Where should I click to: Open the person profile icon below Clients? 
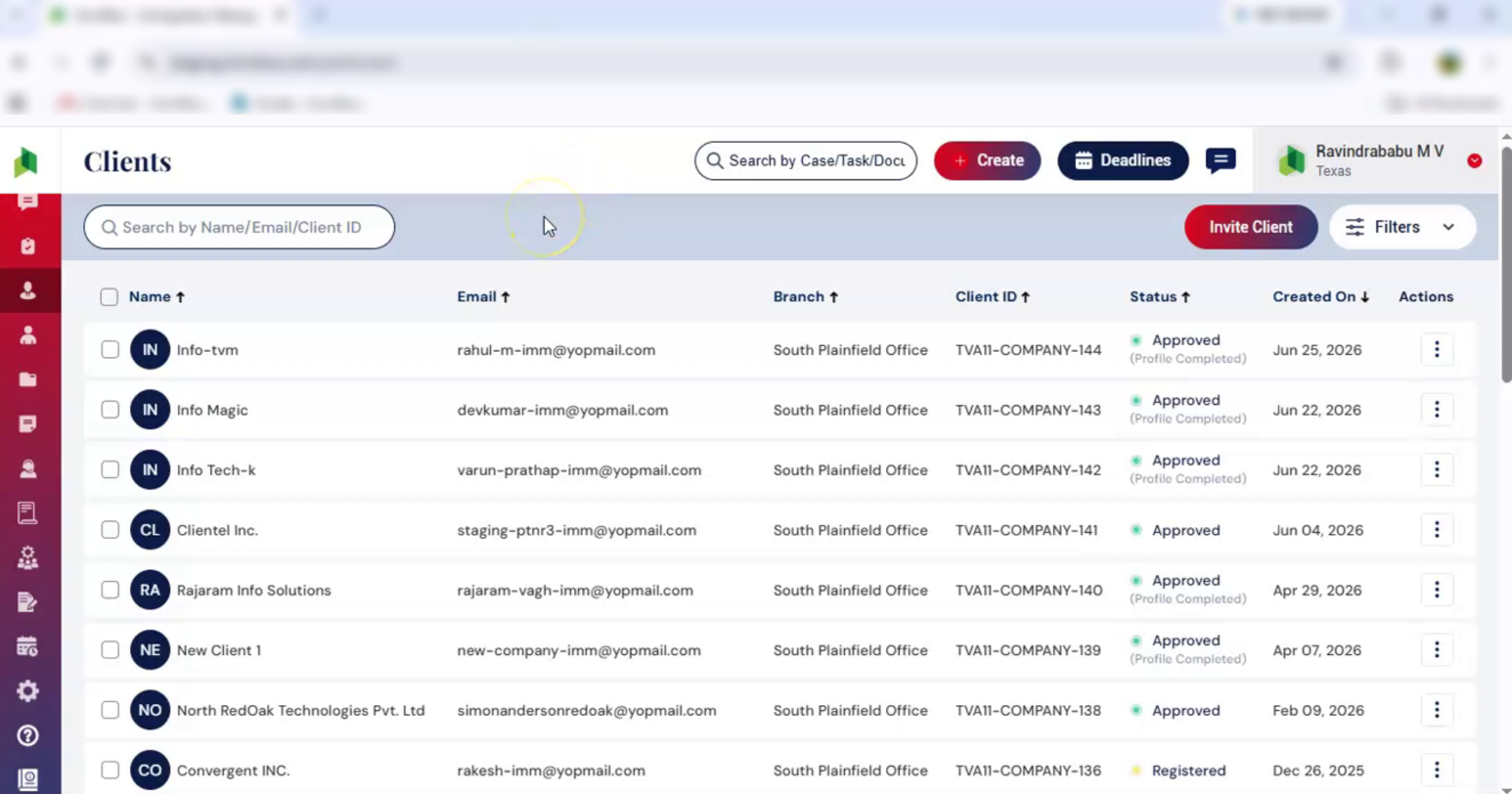coord(28,335)
